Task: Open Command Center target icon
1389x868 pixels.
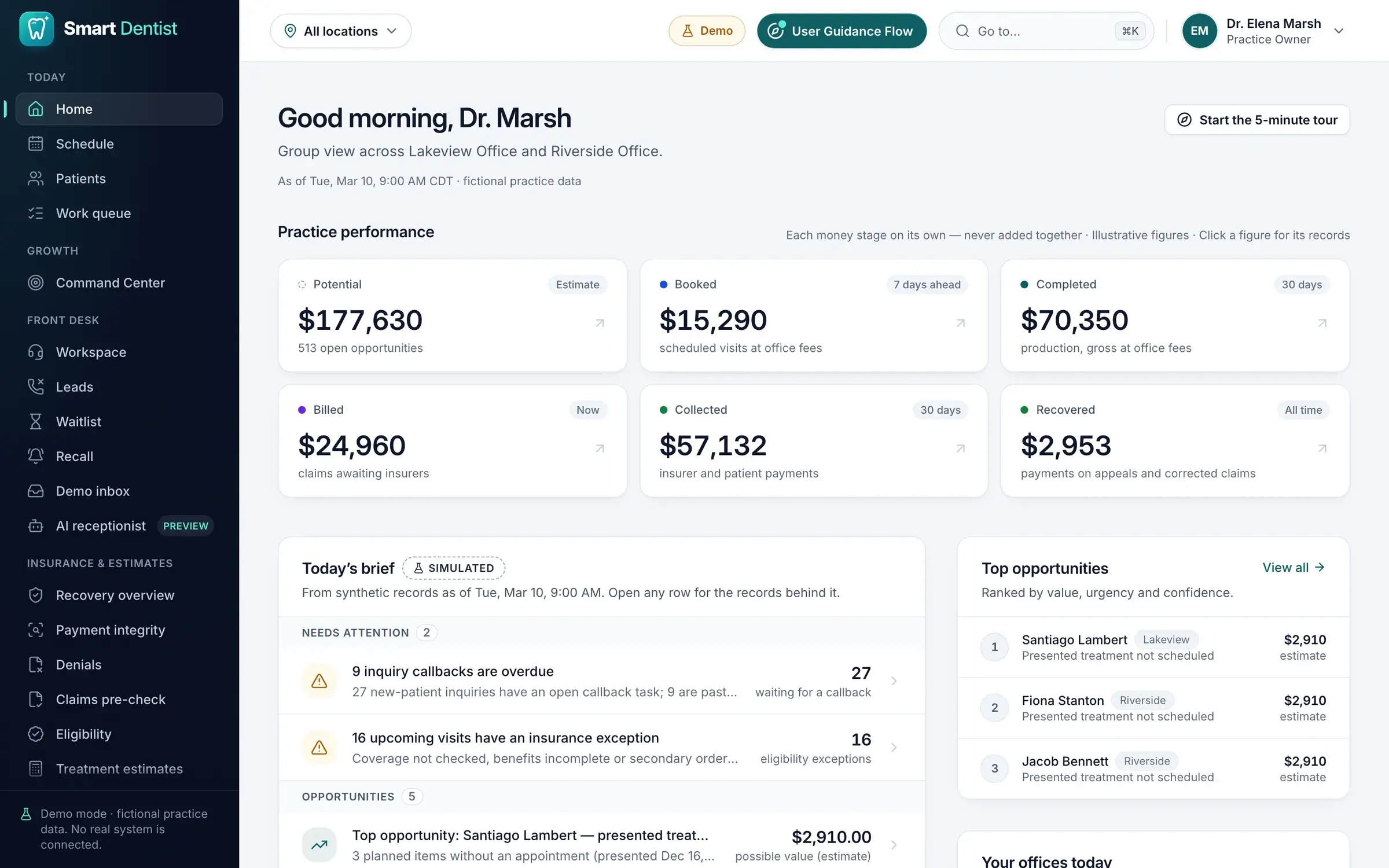Action: [36, 282]
